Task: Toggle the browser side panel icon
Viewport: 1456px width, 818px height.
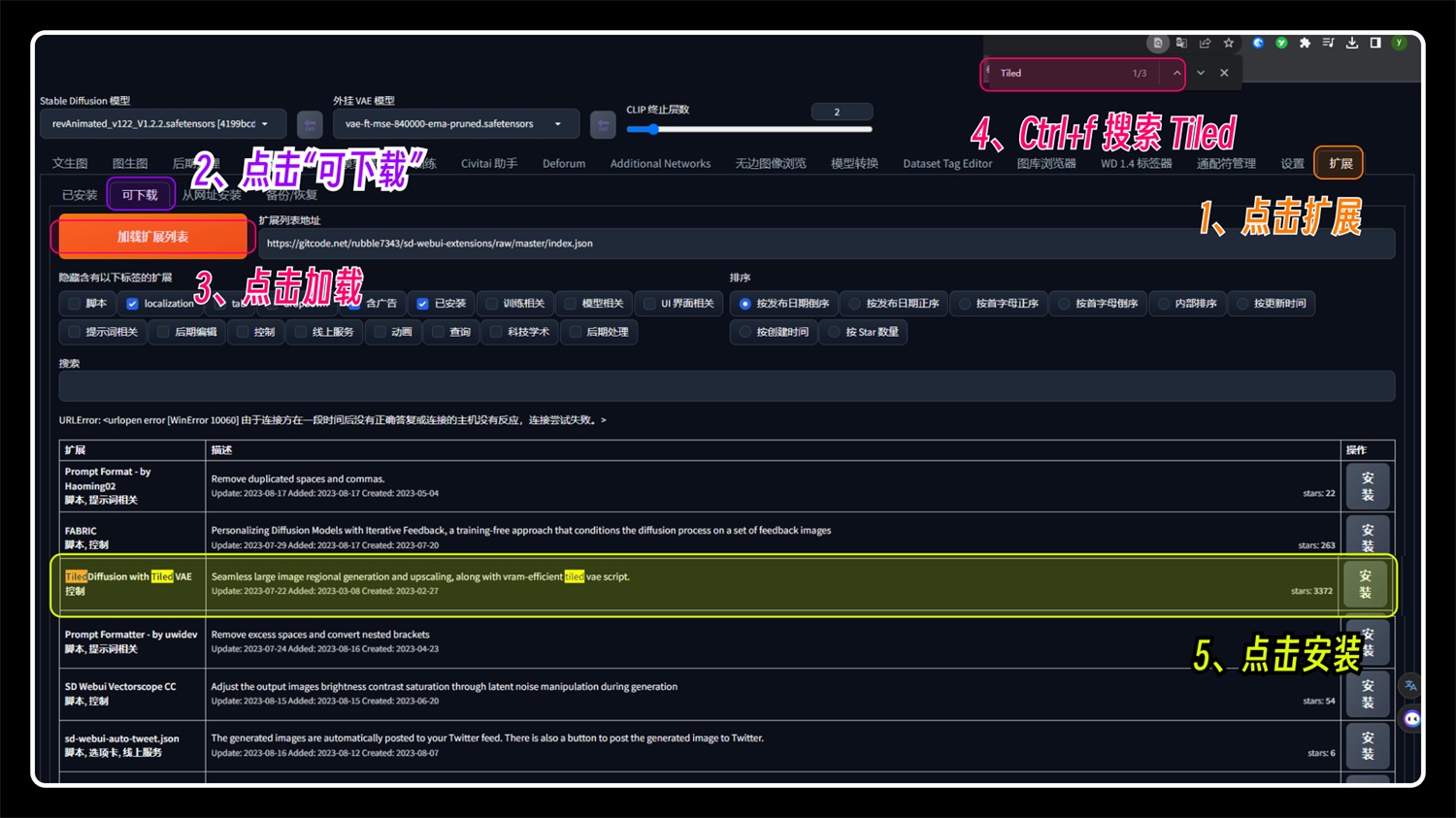Action: click(1375, 43)
